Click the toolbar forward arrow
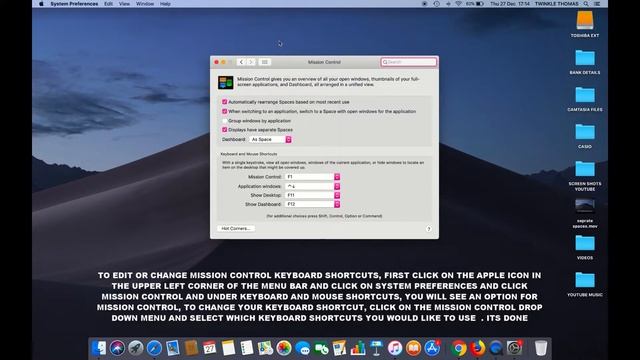 [x=251, y=62]
